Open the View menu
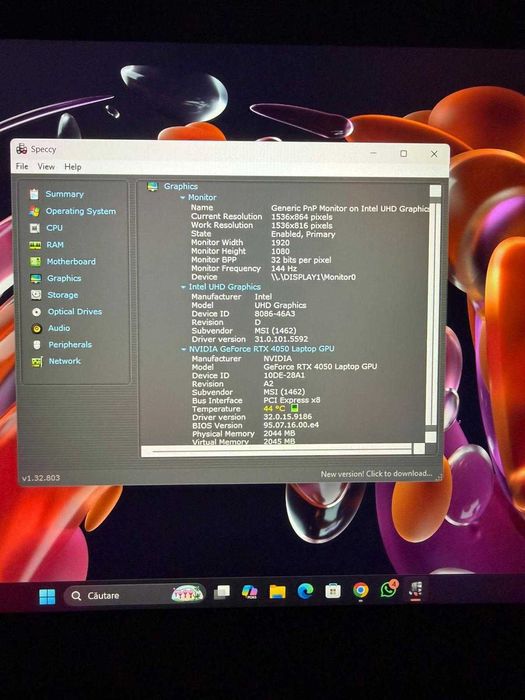The width and height of the screenshot is (525, 700). (46, 167)
